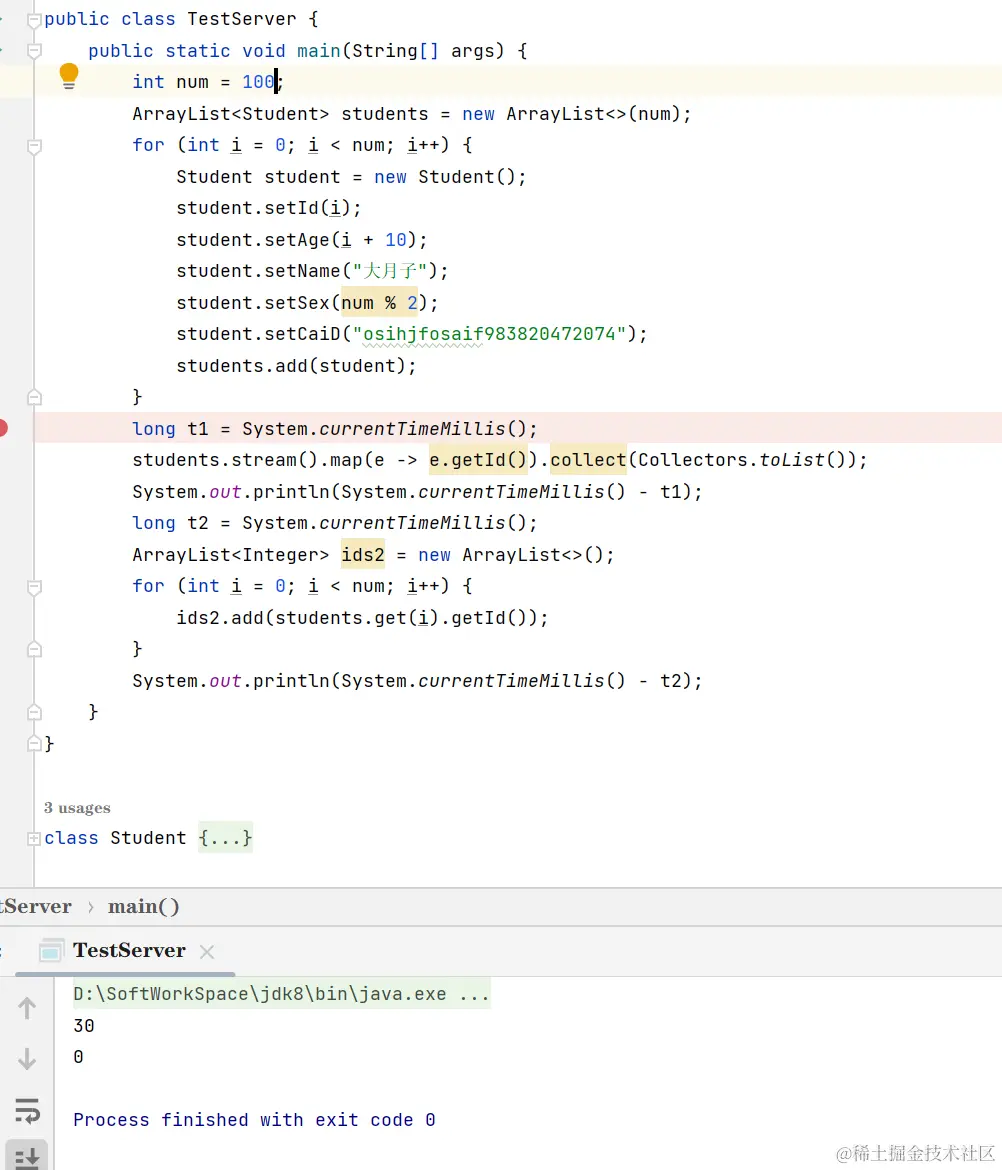Click the Process finished with exit code text

pyautogui.click(x=254, y=1120)
